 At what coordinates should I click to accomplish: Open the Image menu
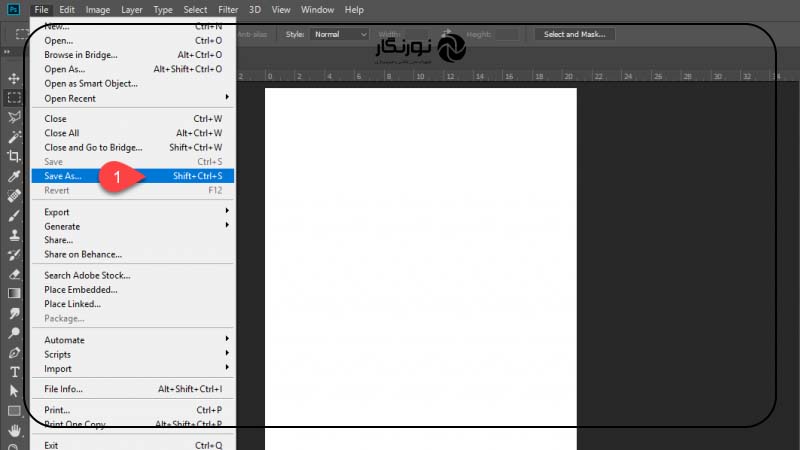[x=97, y=10]
